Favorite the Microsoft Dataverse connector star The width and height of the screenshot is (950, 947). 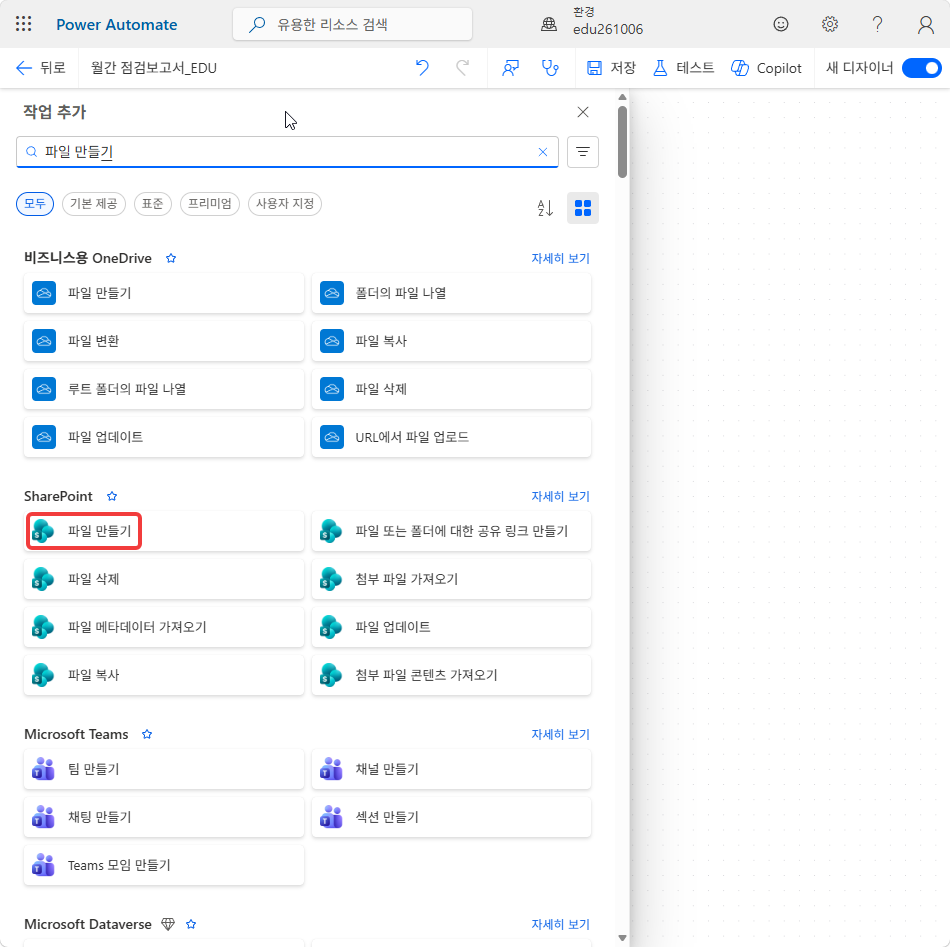coord(191,925)
